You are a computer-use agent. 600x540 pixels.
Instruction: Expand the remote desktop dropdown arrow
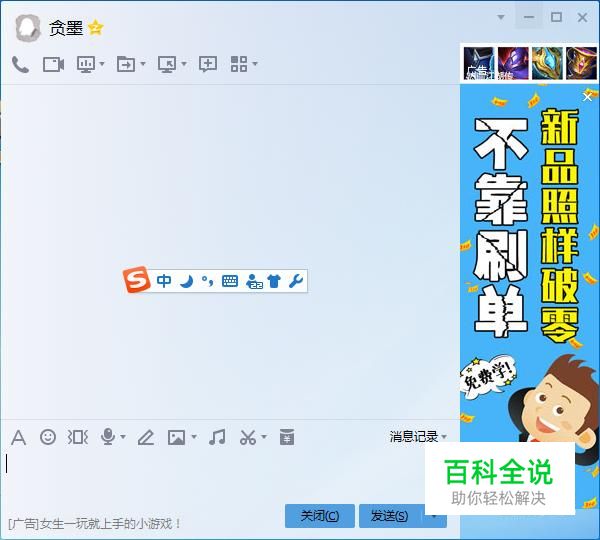coord(184,64)
